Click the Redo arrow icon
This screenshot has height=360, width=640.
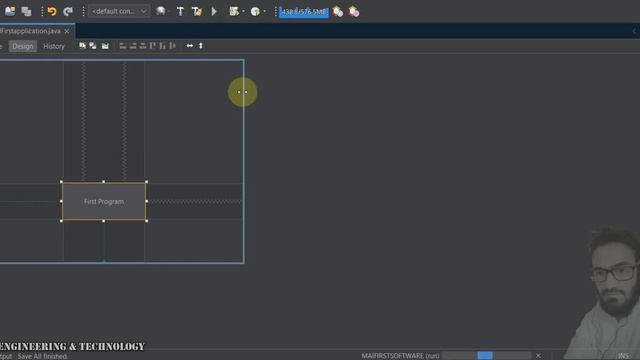(x=68, y=11)
